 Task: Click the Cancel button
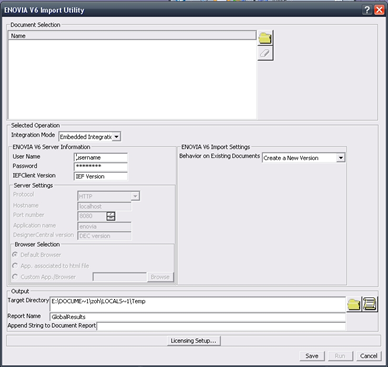click(368, 356)
